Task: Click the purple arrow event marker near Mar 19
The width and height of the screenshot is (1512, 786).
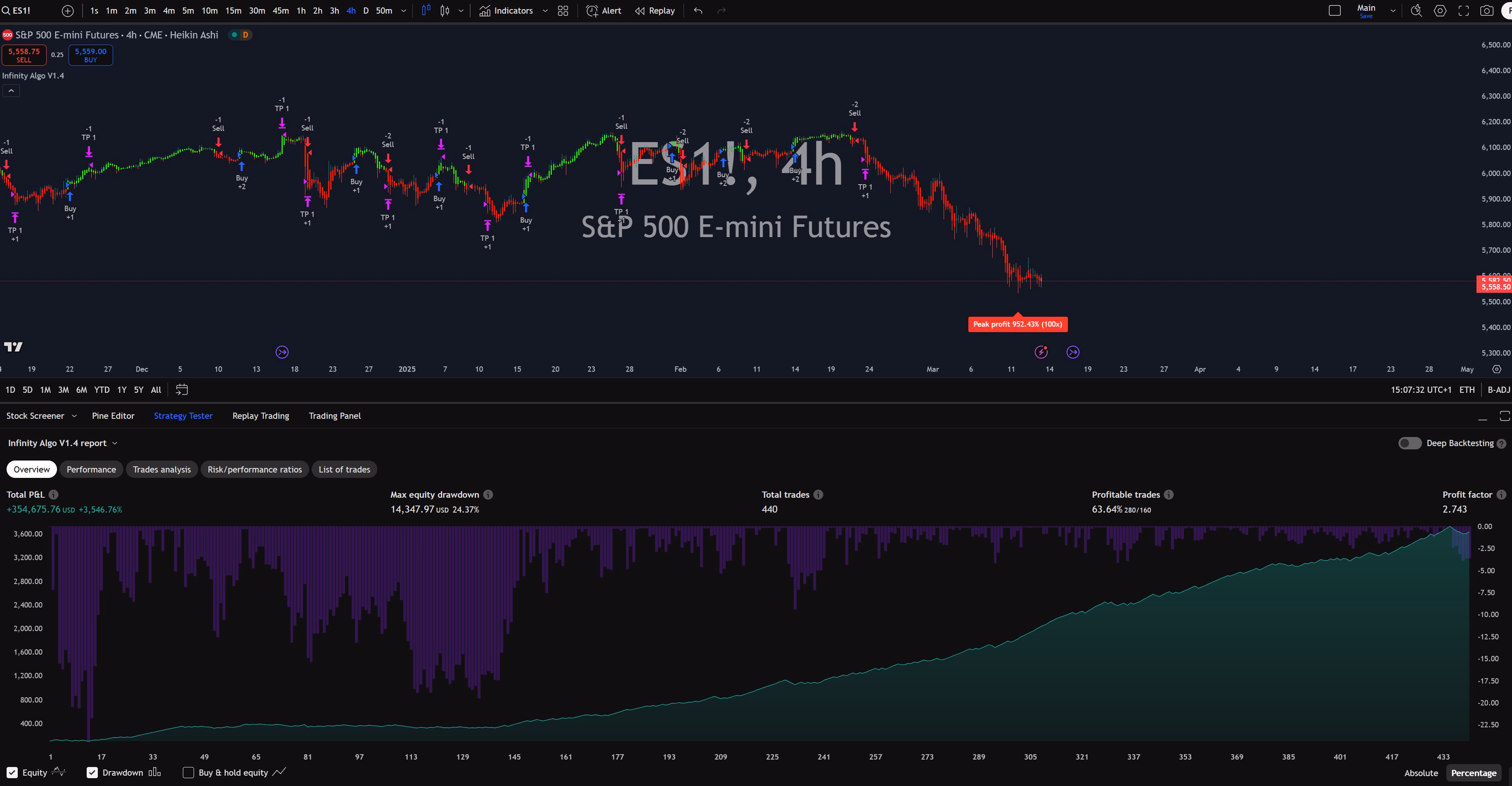Action: pyautogui.click(x=1073, y=352)
